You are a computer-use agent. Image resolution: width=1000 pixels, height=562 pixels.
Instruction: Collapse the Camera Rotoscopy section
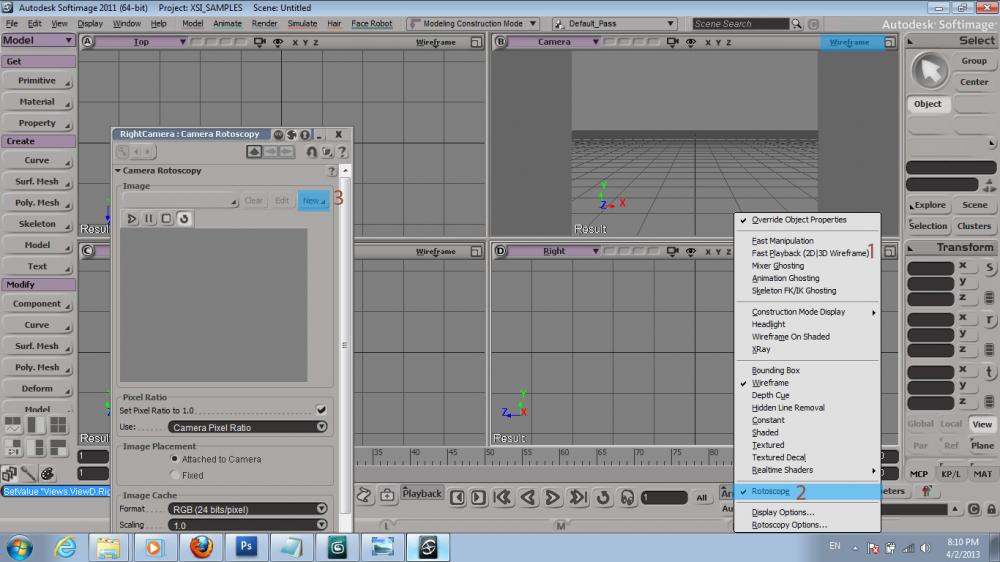click(x=118, y=171)
